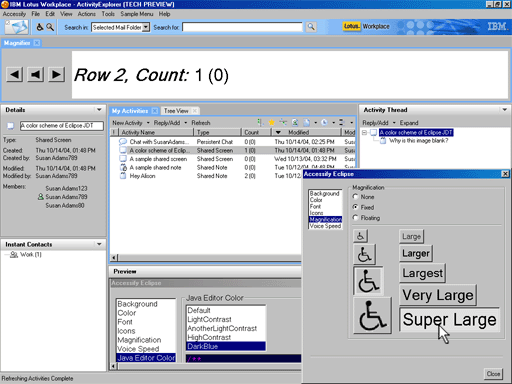Click in the Search for text field
The image size is (512, 384).
pyautogui.click(x=242, y=27)
